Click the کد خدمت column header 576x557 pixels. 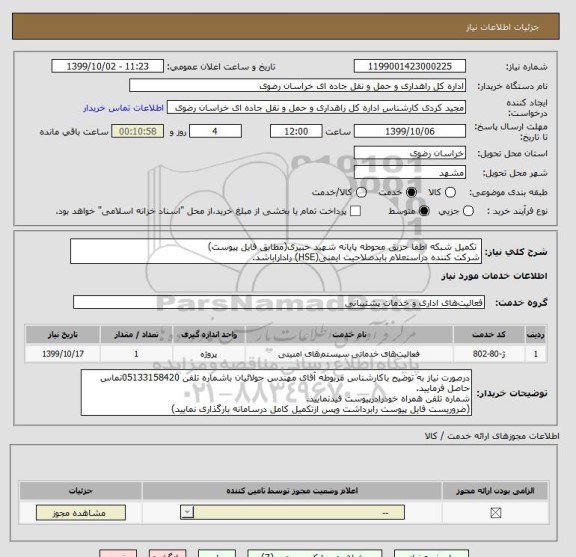click(x=489, y=334)
